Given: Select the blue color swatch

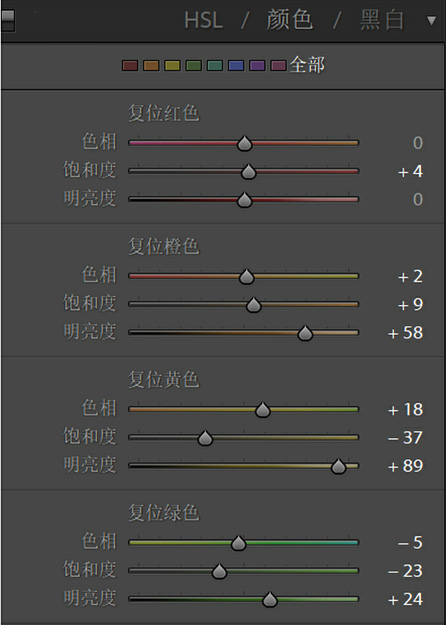Looking at the screenshot, I should 236,65.
